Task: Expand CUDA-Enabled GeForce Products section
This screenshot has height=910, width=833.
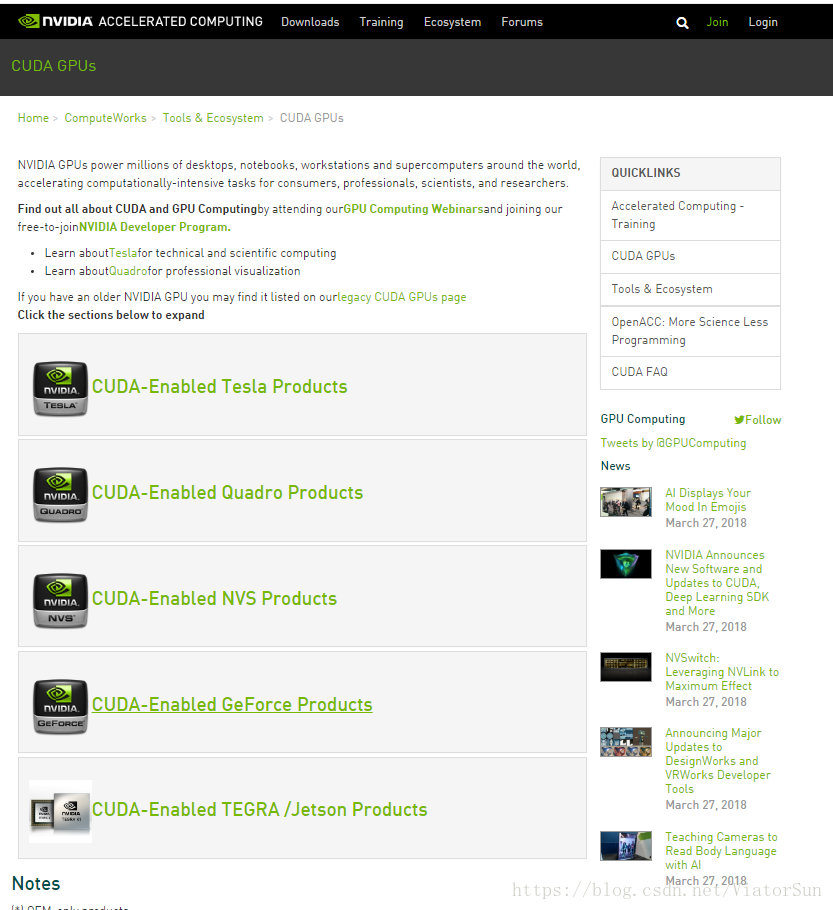Action: coord(232,705)
